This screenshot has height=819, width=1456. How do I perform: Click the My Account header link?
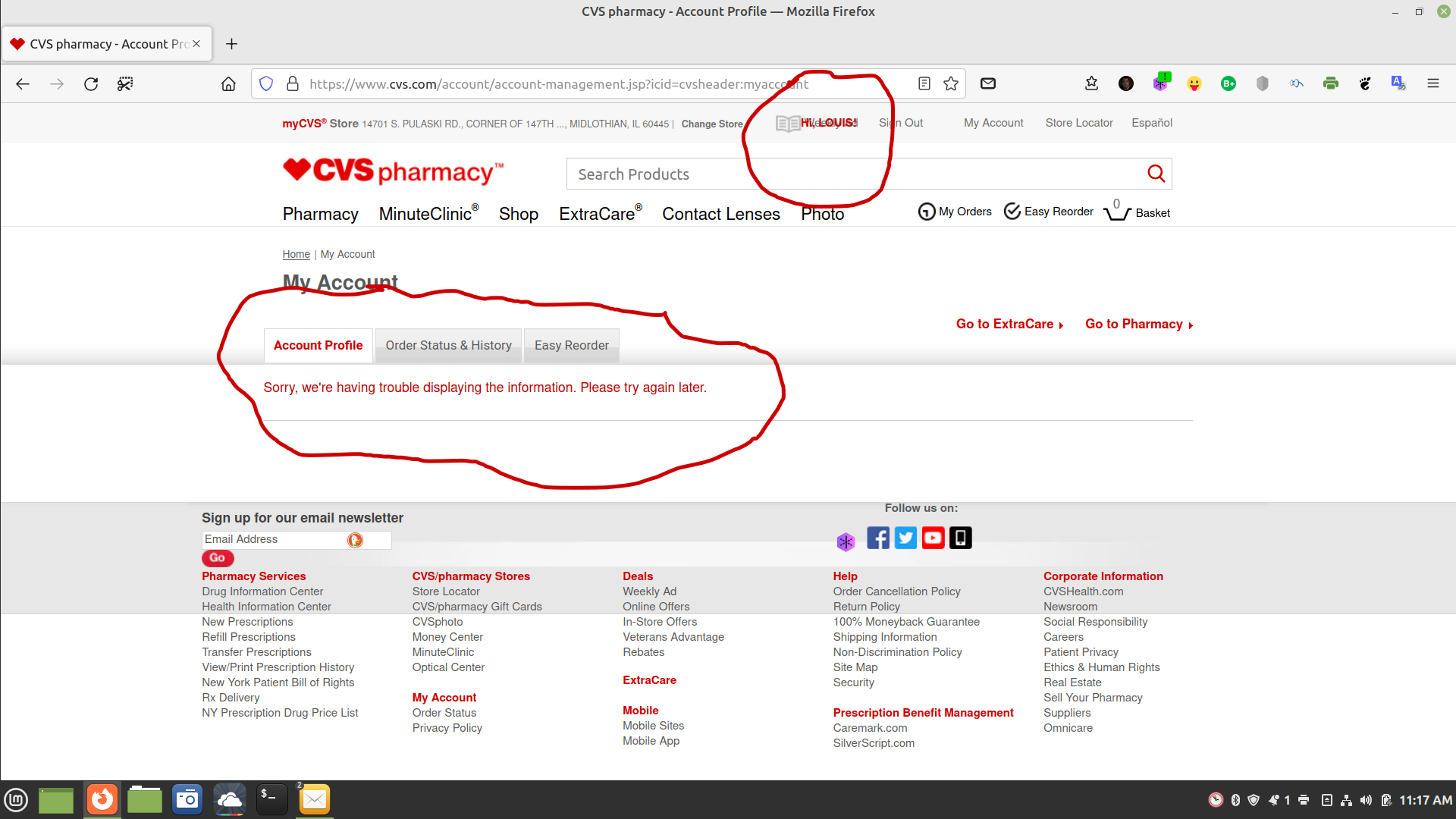pos(993,123)
